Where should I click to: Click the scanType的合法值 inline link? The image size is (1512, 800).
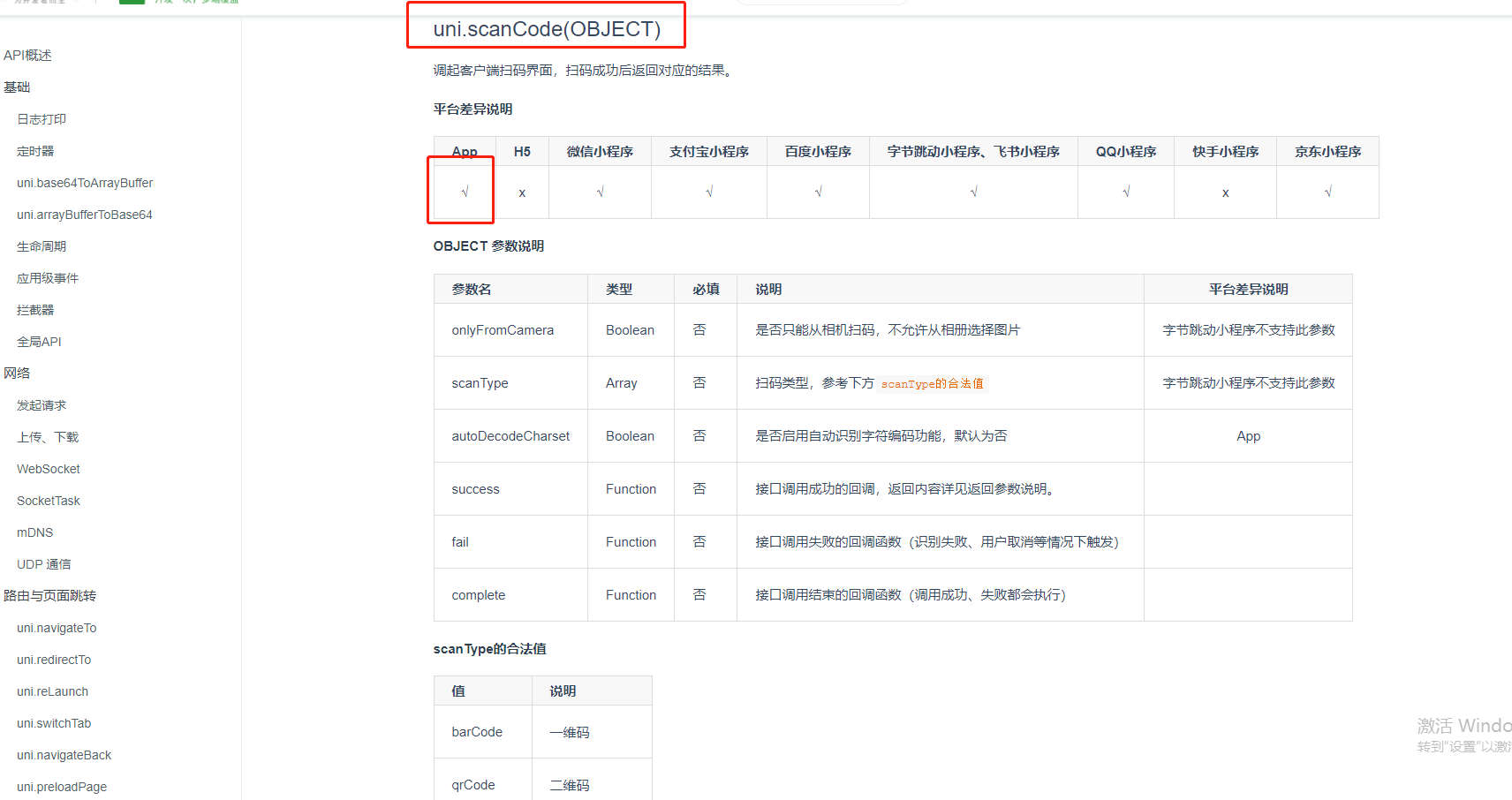(x=931, y=383)
